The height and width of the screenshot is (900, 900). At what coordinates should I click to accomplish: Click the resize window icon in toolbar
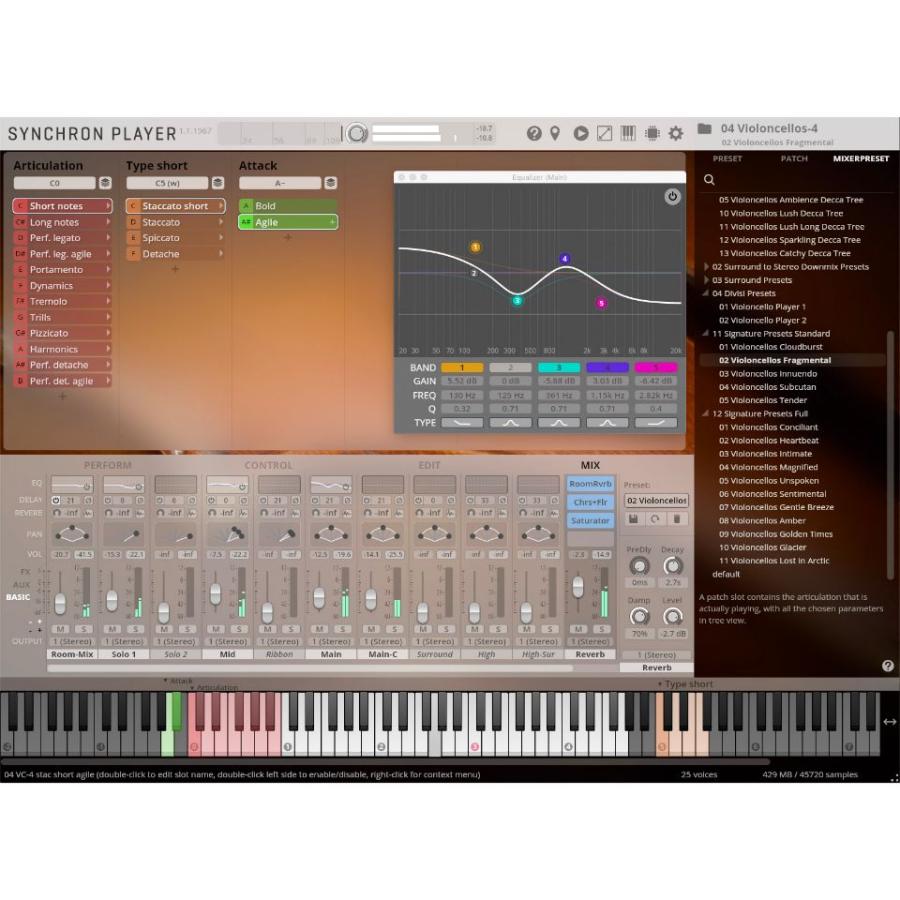604,134
